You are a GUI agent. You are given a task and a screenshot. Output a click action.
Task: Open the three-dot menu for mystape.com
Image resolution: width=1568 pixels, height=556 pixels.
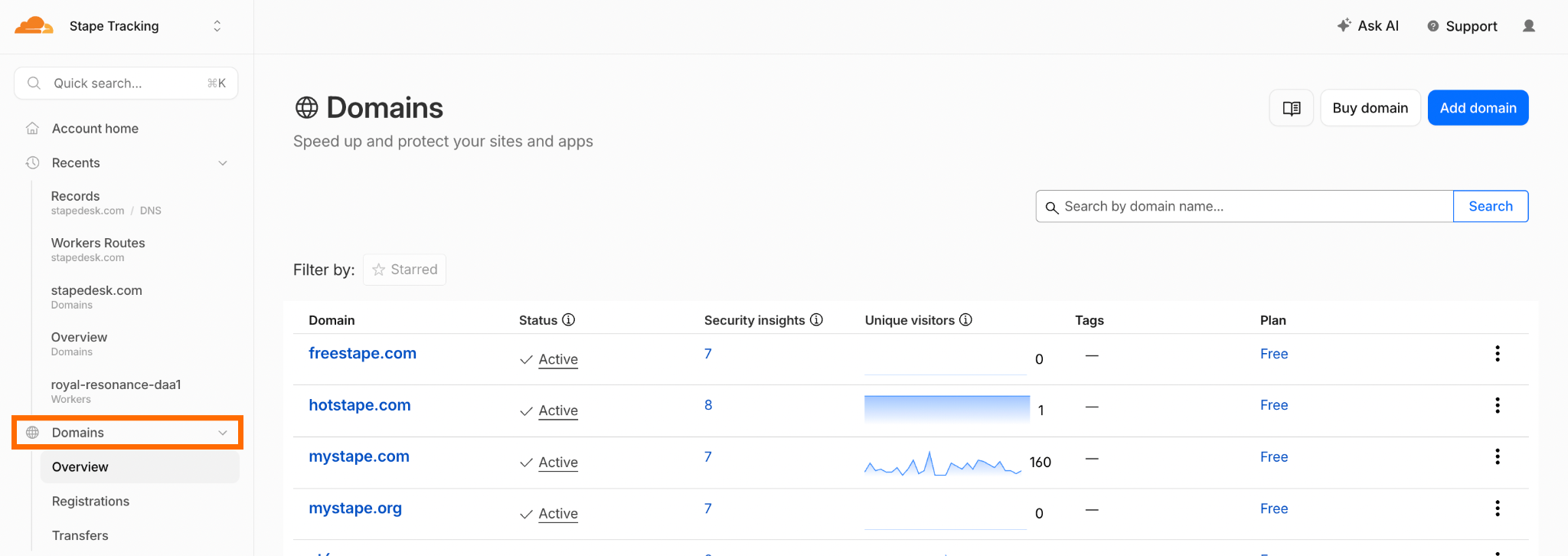tap(1498, 456)
